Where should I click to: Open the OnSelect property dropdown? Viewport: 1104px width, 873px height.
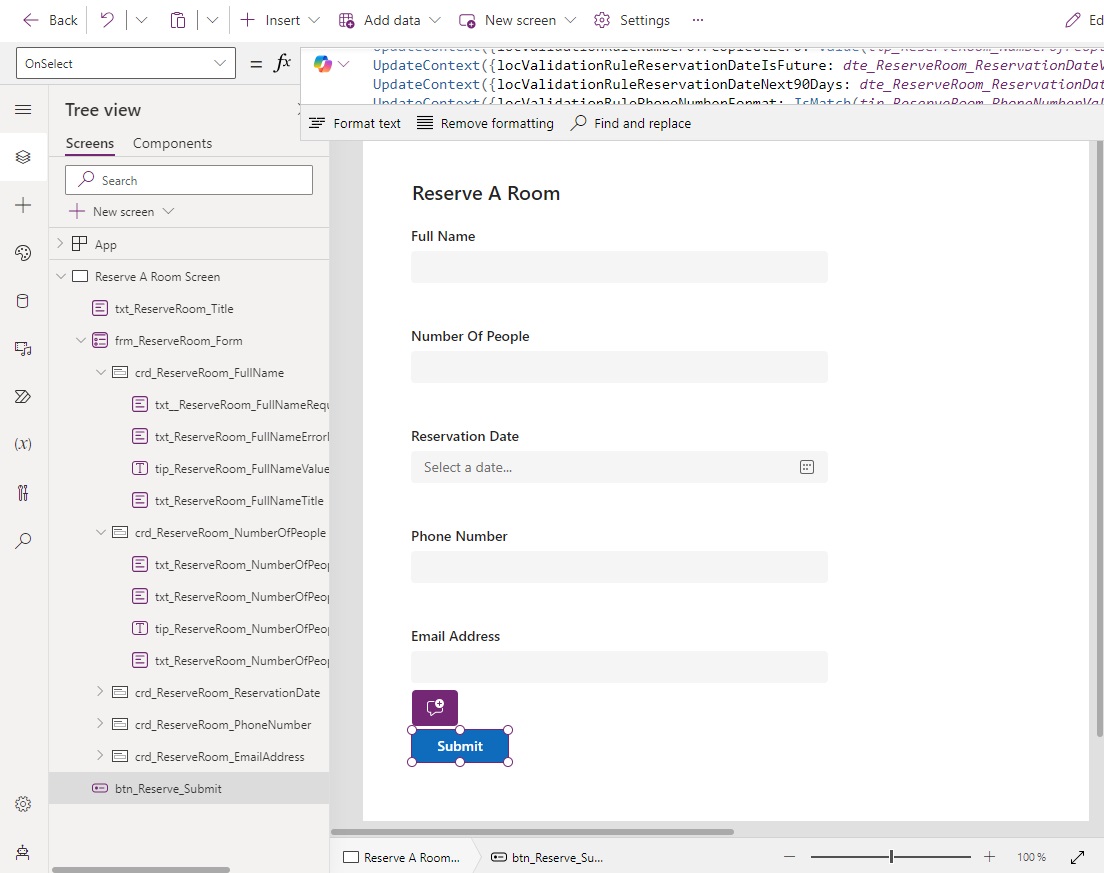tap(125, 62)
